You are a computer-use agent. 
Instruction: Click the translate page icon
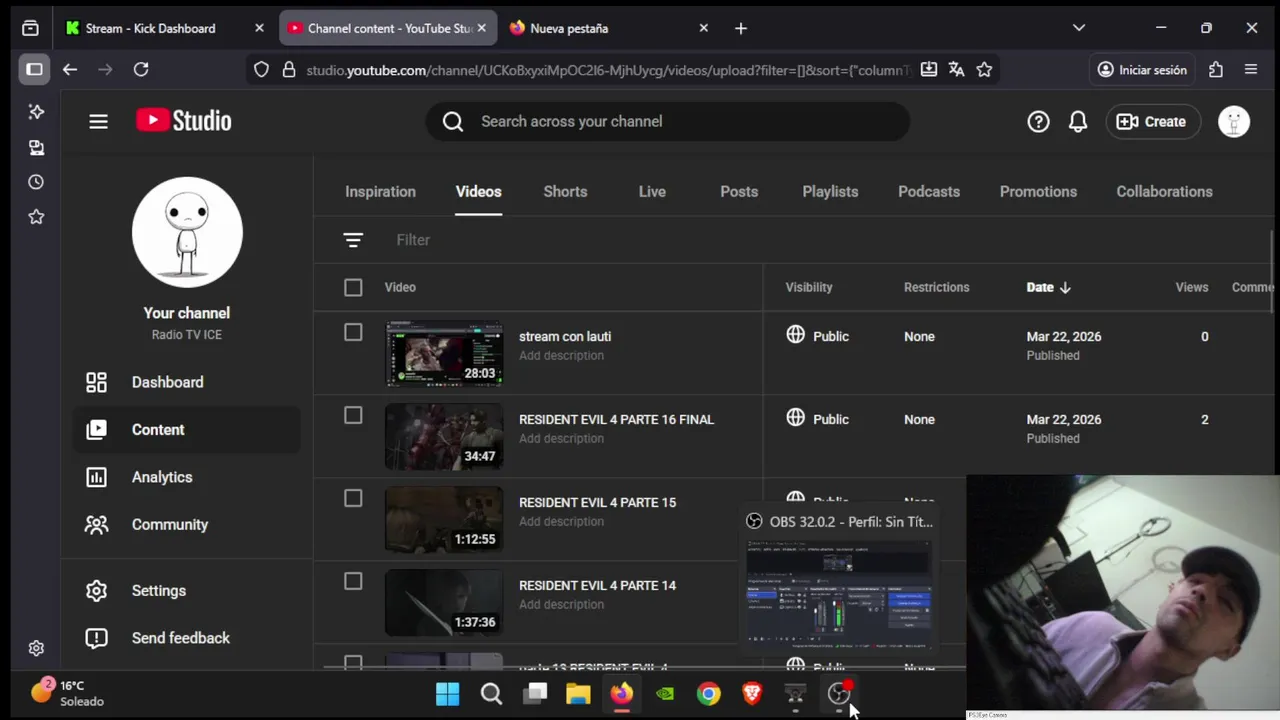(956, 70)
